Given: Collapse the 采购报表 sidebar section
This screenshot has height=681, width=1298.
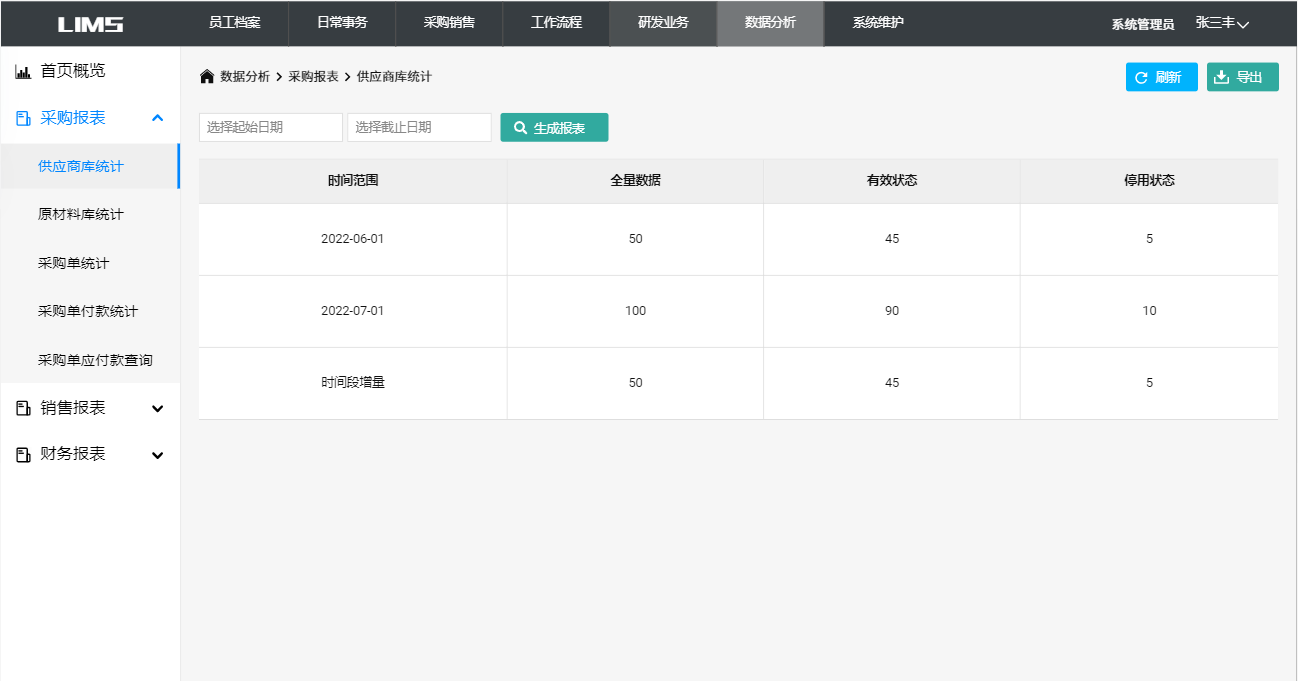Looking at the screenshot, I should tap(157, 118).
